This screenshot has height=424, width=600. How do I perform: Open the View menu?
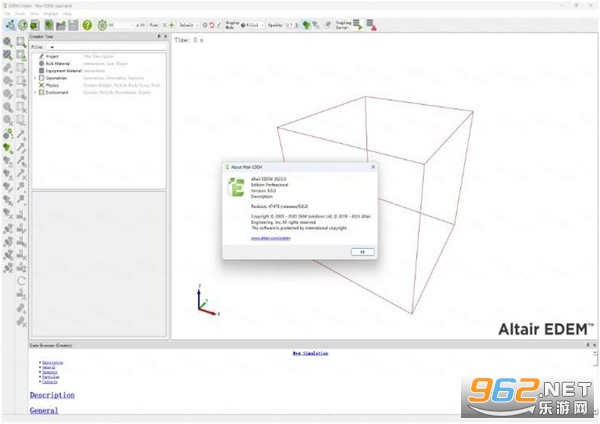[34, 13]
